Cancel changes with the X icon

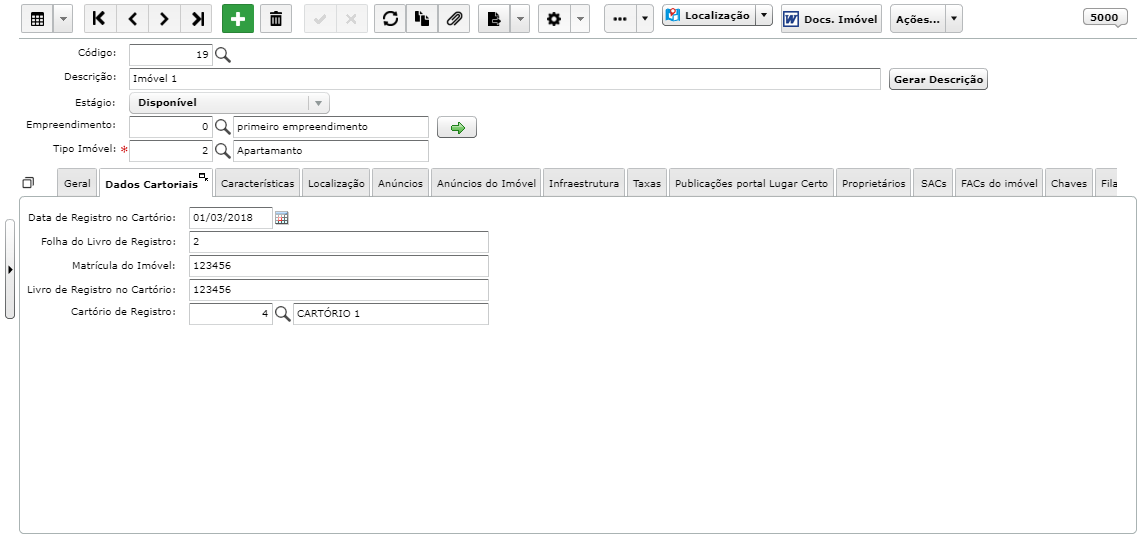pos(351,19)
